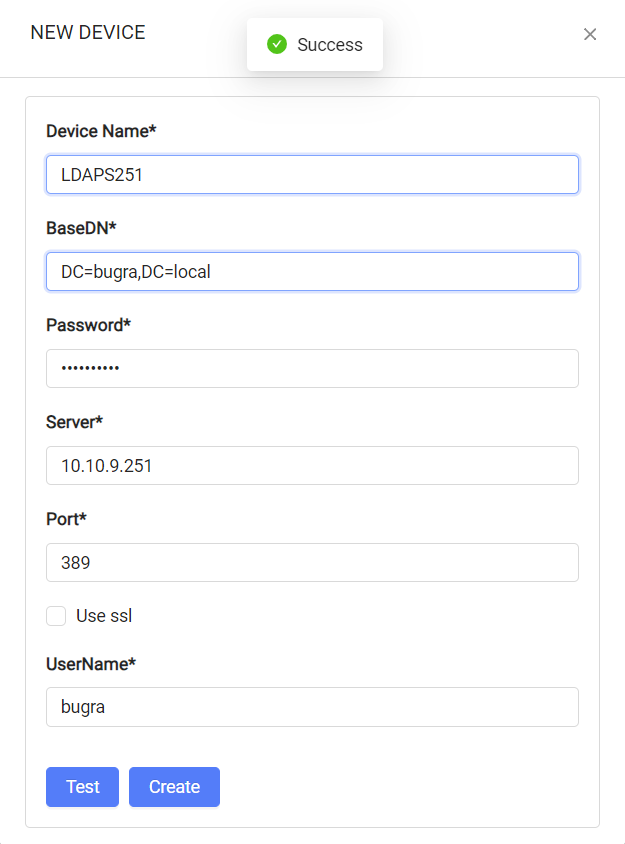Click the green Success checkmark icon
Viewport: 625px width, 844px height.
(x=277, y=44)
